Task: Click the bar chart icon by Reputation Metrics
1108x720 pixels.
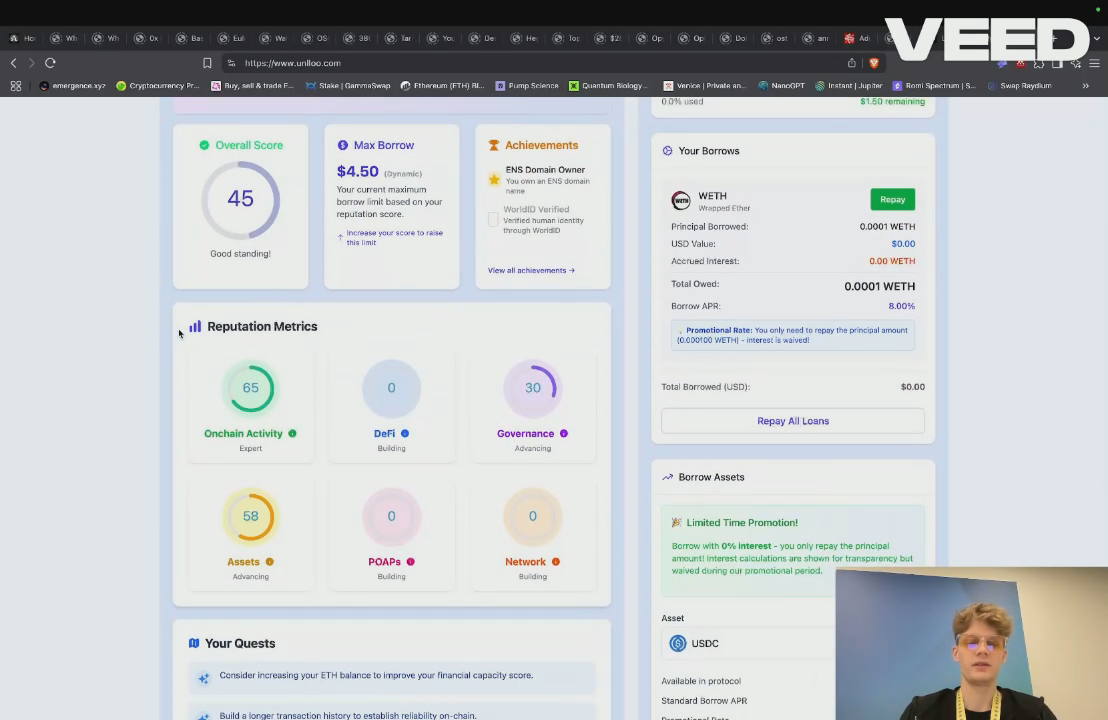Action: pyautogui.click(x=195, y=326)
